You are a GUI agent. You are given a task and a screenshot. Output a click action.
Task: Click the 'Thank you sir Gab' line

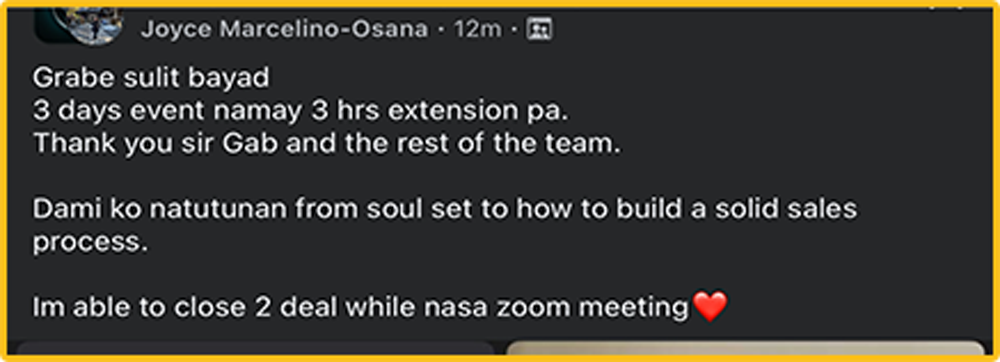(327, 144)
